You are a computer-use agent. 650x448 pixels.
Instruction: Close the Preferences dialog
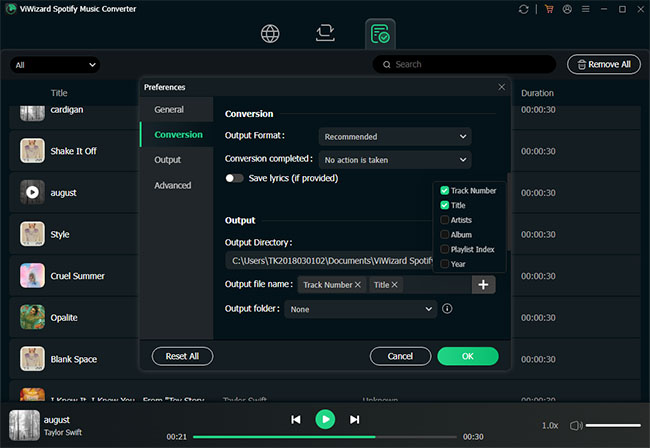point(502,87)
